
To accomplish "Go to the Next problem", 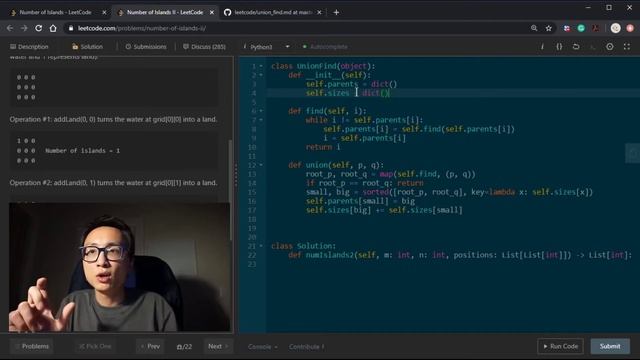I will tap(218, 346).
